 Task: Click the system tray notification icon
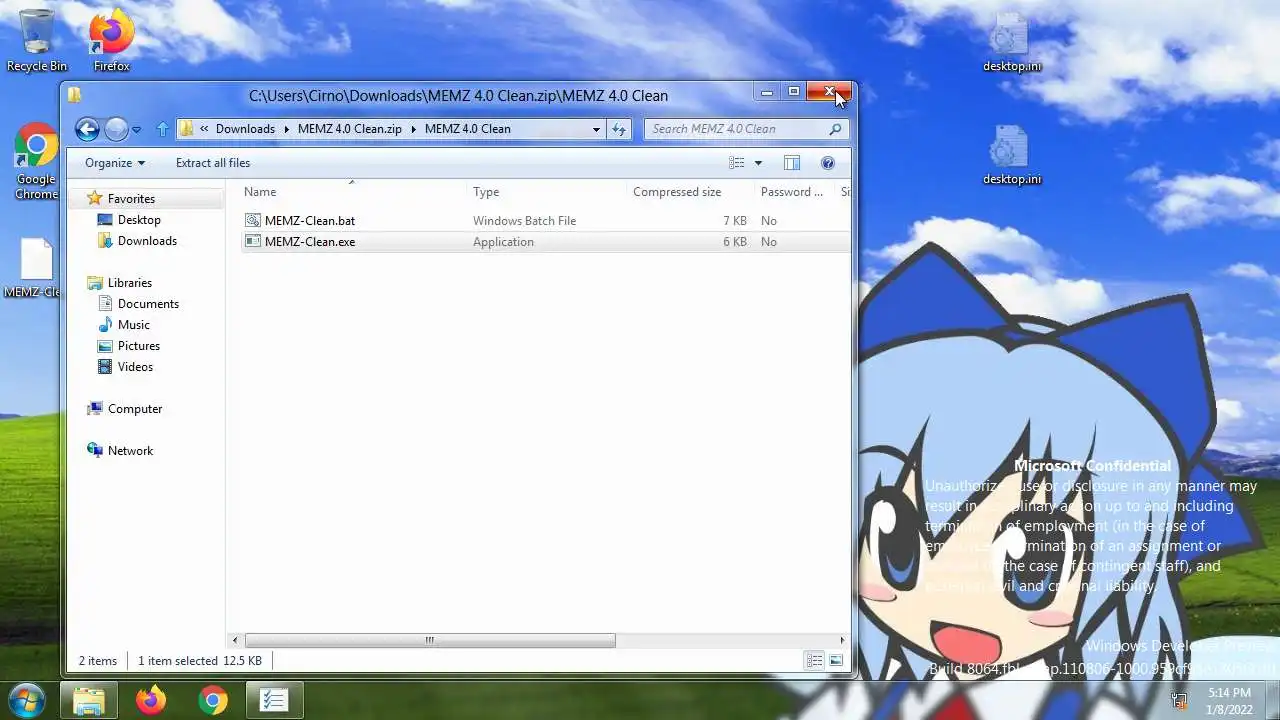(1179, 701)
